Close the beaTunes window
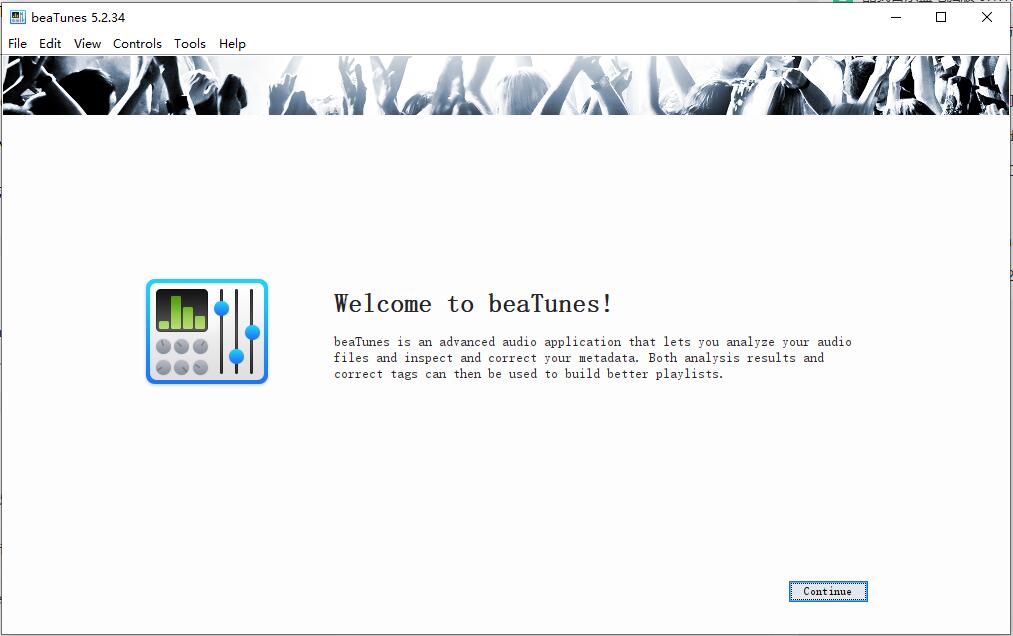Image resolution: width=1013 pixels, height=636 pixels. (x=987, y=17)
